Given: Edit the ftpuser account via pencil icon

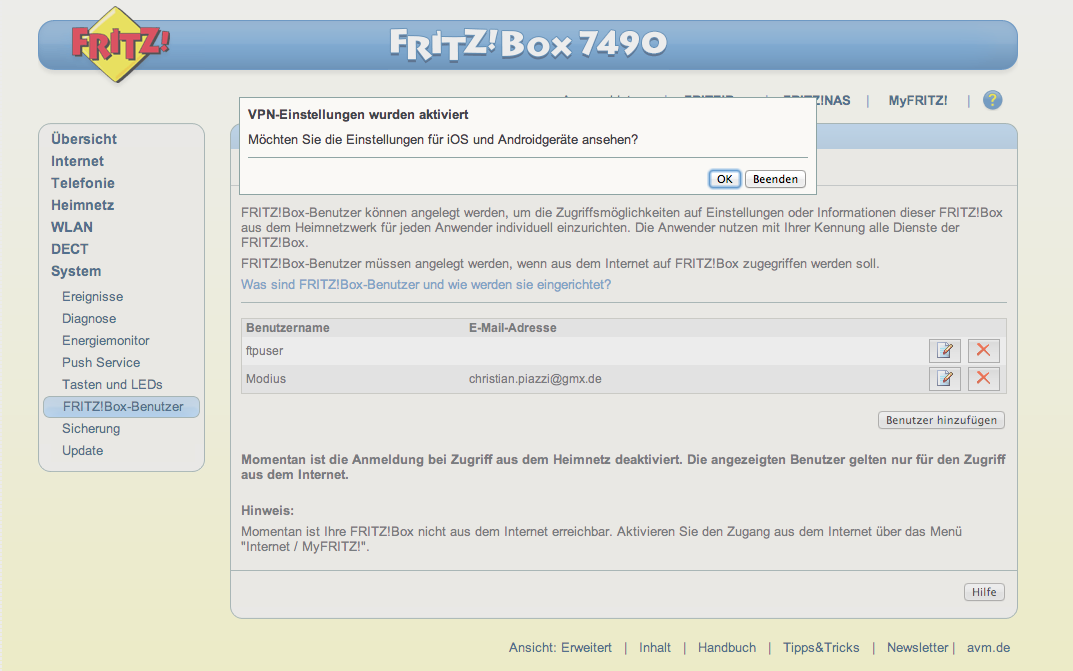Looking at the screenshot, I should (944, 351).
